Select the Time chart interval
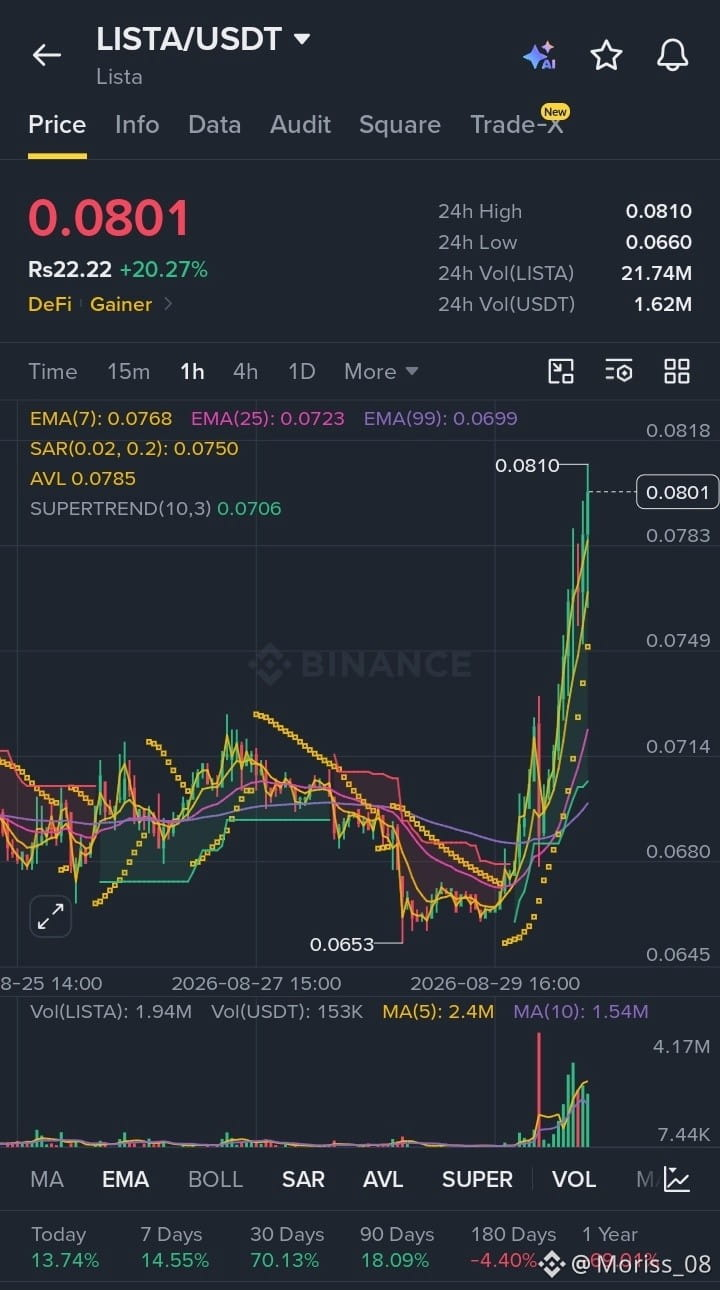This screenshot has height=1290, width=720. (x=53, y=371)
